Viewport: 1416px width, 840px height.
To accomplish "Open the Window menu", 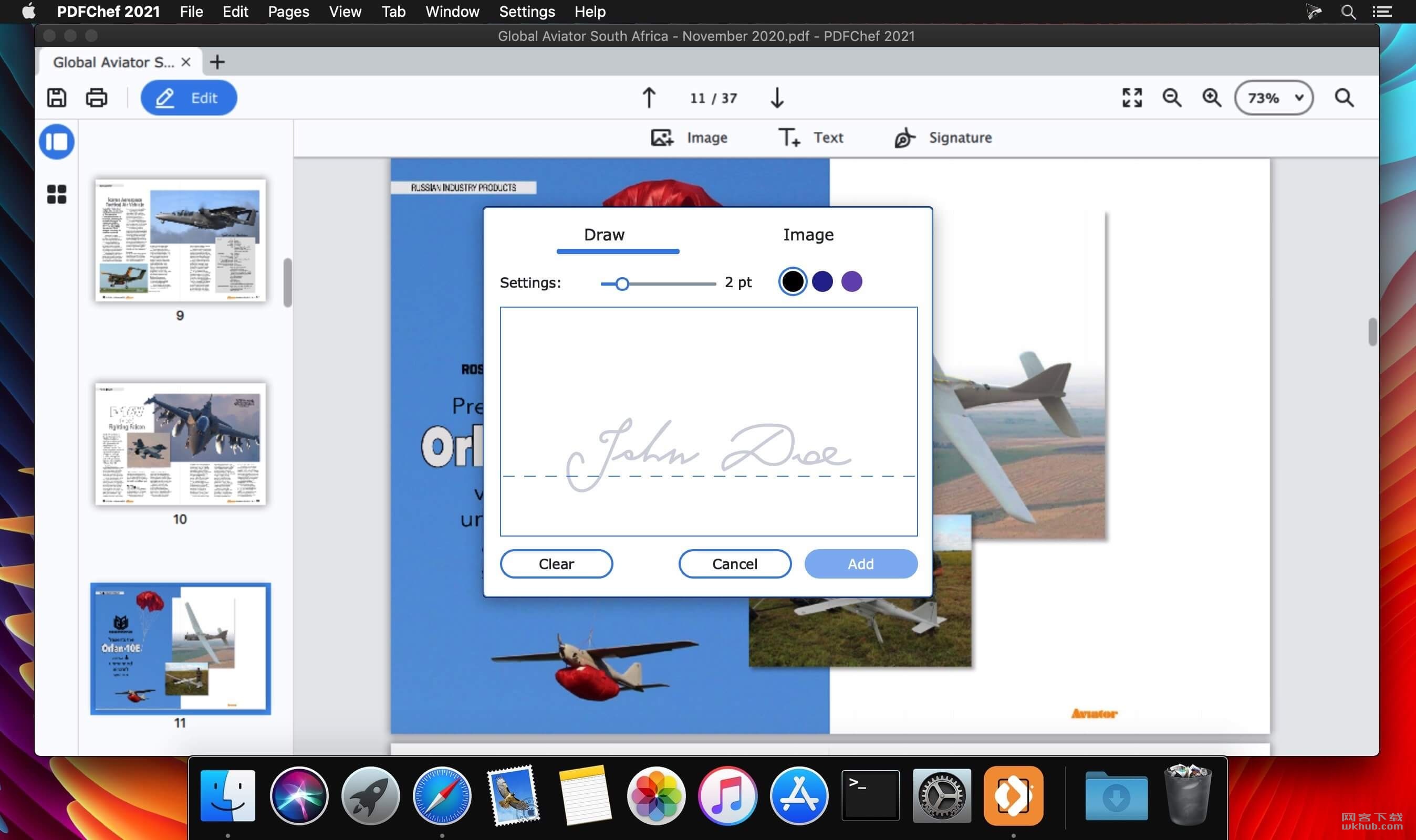I will click(x=452, y=12).
